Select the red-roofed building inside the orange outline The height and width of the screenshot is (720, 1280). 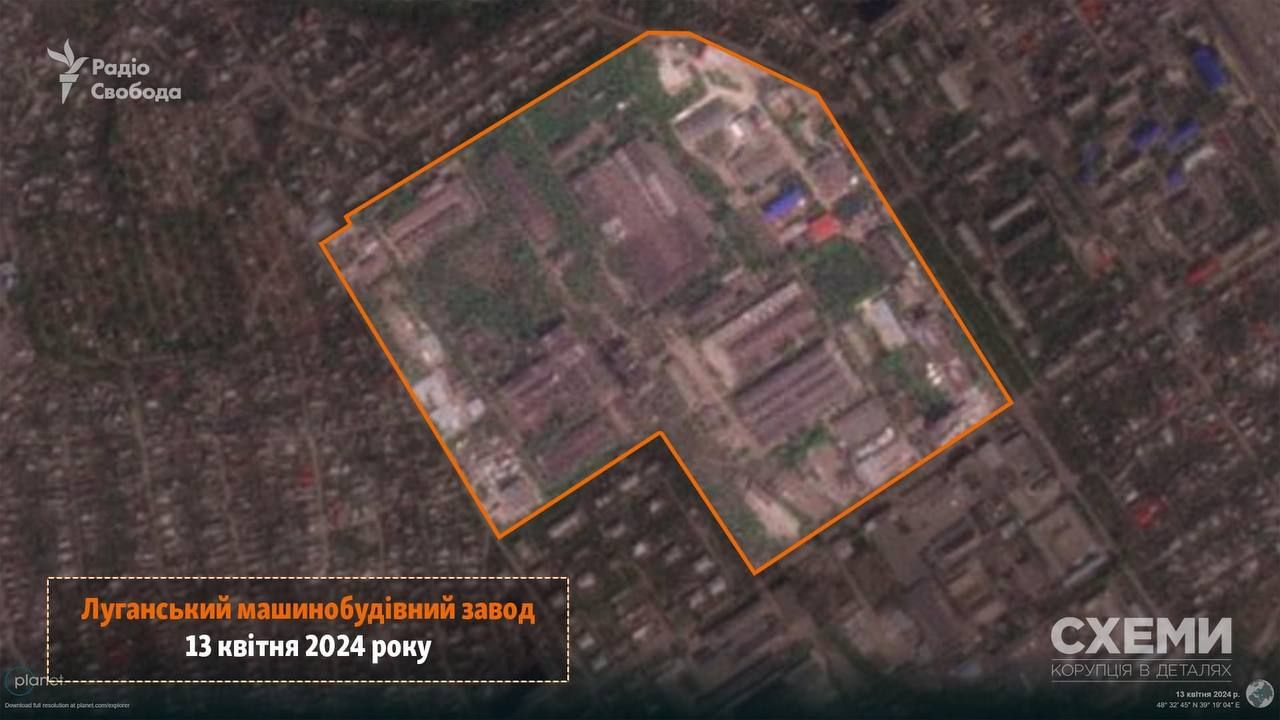(x=823, y=228)
